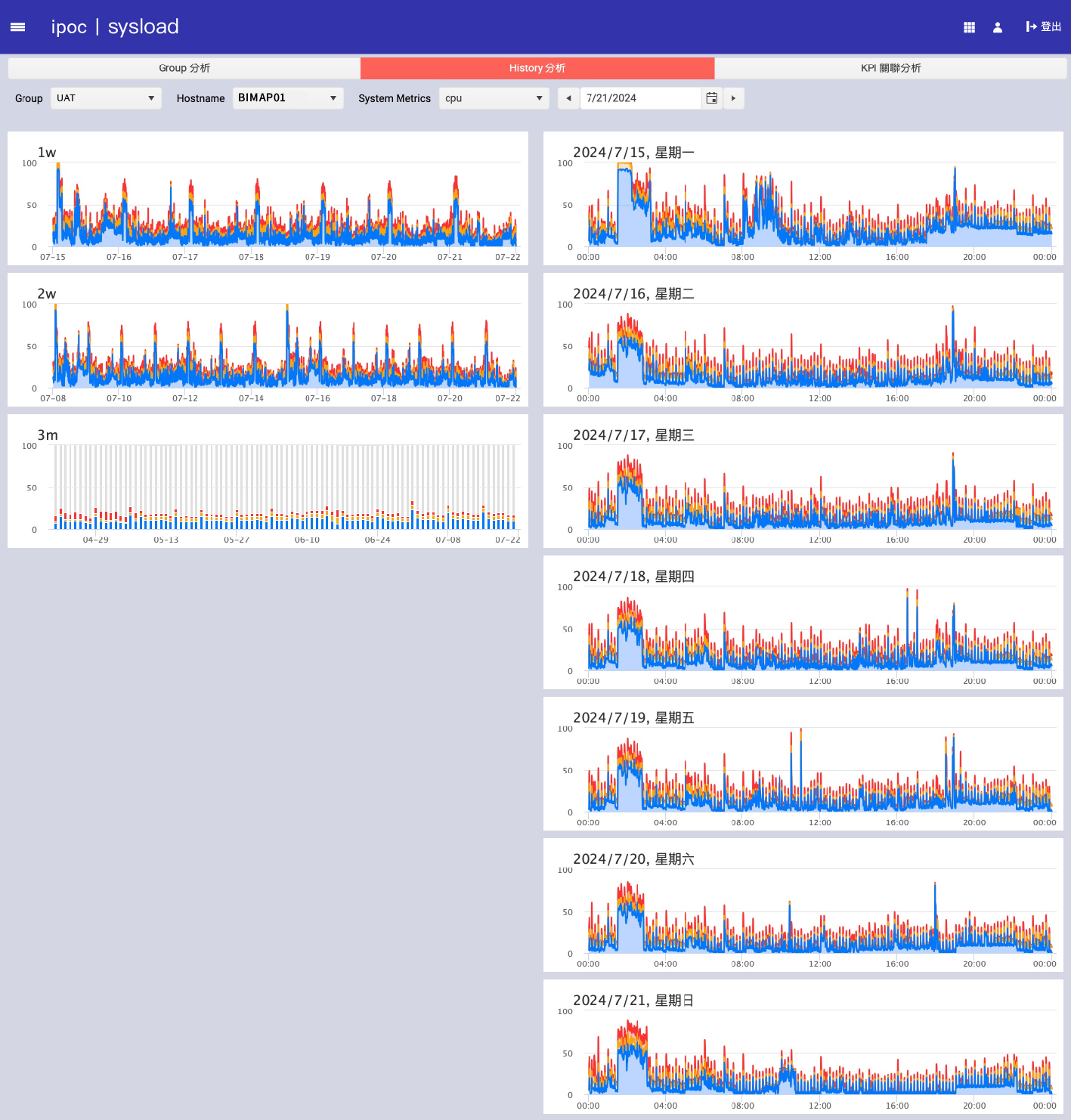Click the 2w chart title
1071x1120 pixels.
pyautogui.click(x=47, y=294)
